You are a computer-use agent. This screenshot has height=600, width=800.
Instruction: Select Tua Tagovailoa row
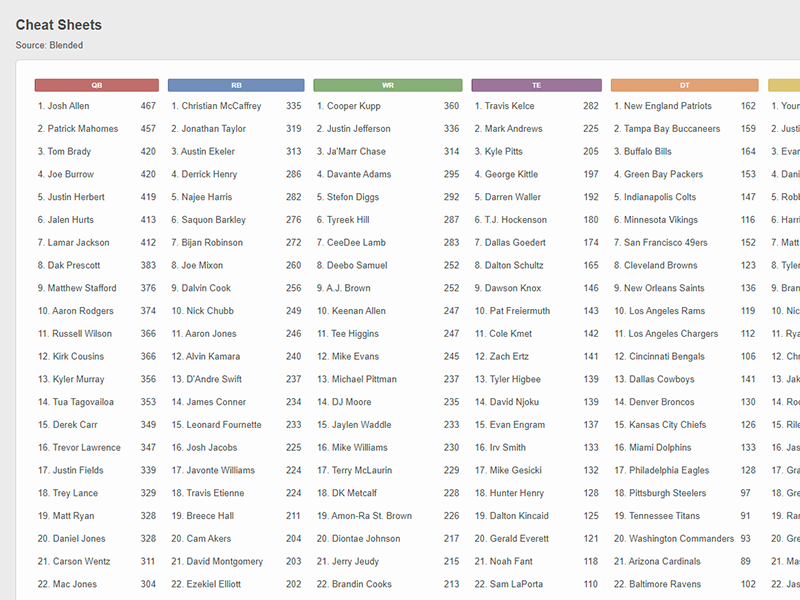point(96,402)
